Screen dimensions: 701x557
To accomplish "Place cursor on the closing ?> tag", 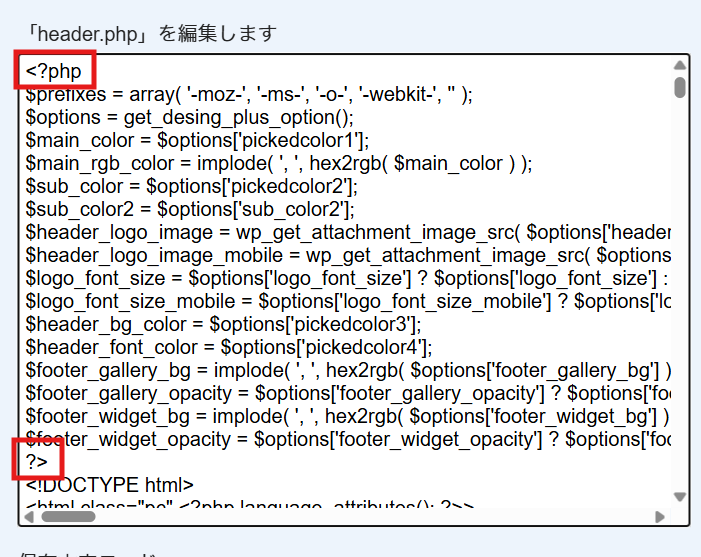I will point(38,461).
